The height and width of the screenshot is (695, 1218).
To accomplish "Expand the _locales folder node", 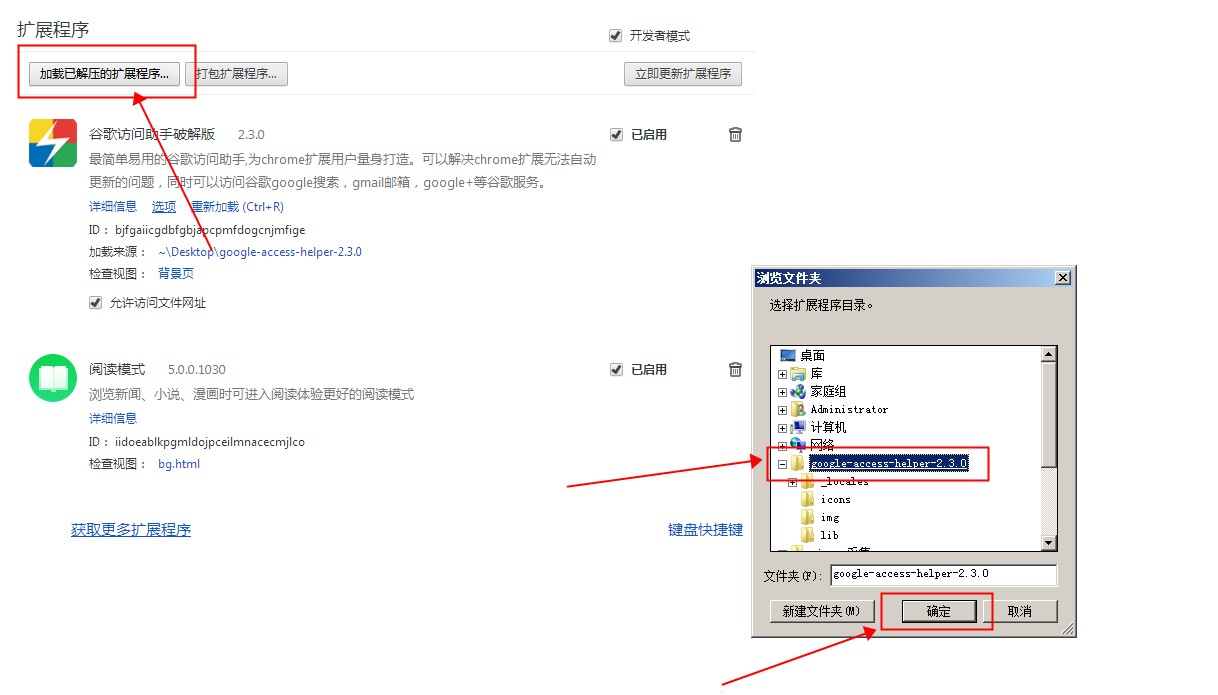I will click(792, 482).
